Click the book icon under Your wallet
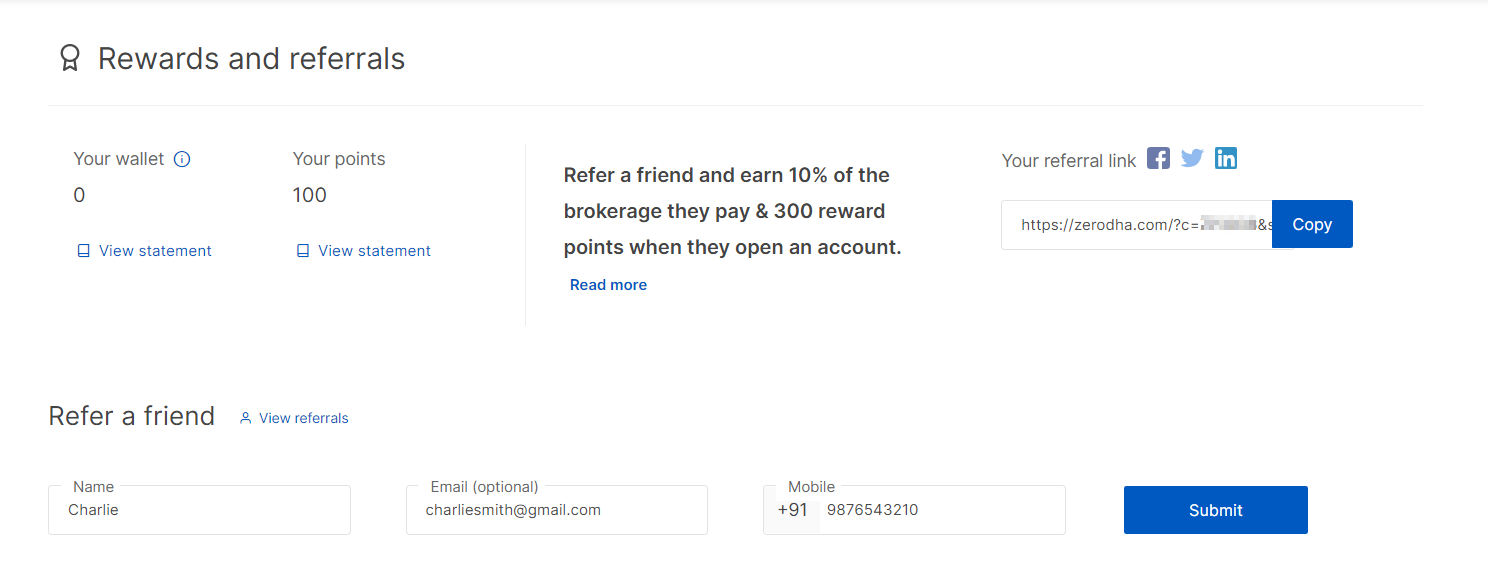The image size is (1488, 570). 84,251
